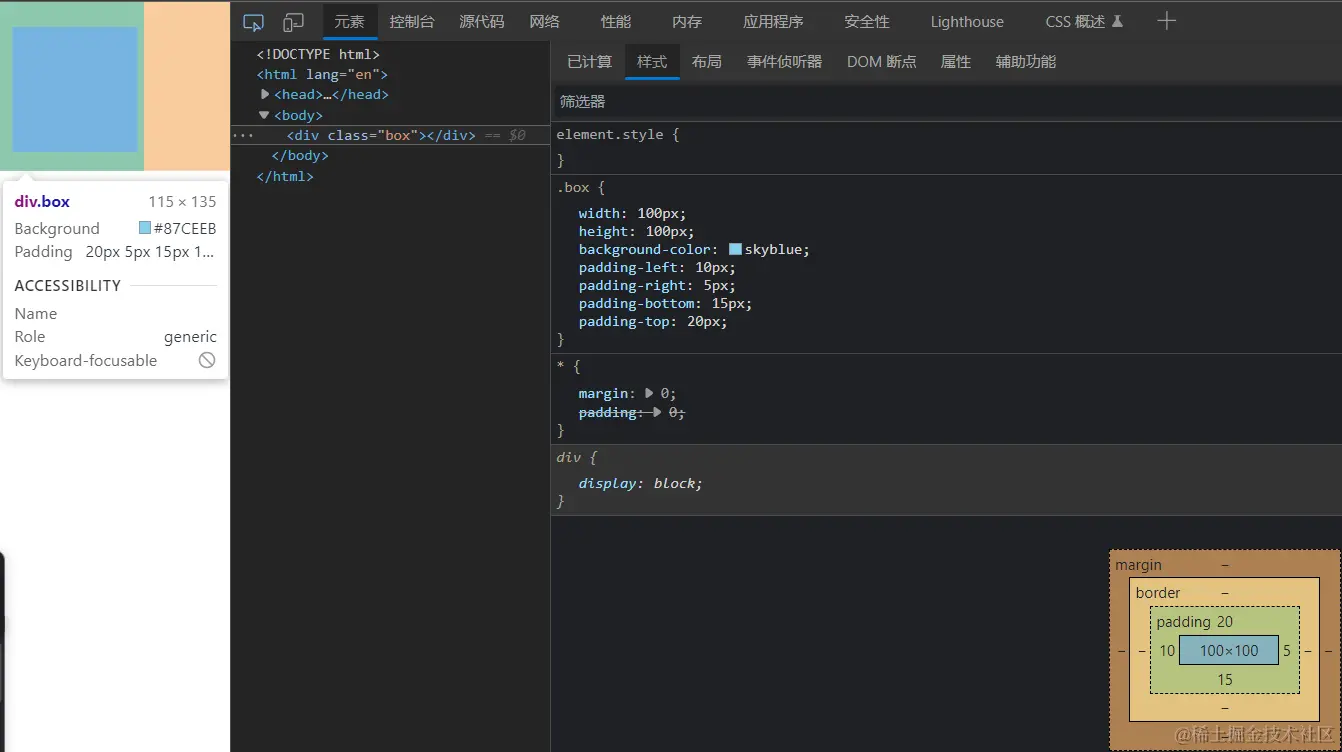The height and width of the screenshot is (752, 1342).
Task: Click the .box selector text
Action: tap(575, 187)
